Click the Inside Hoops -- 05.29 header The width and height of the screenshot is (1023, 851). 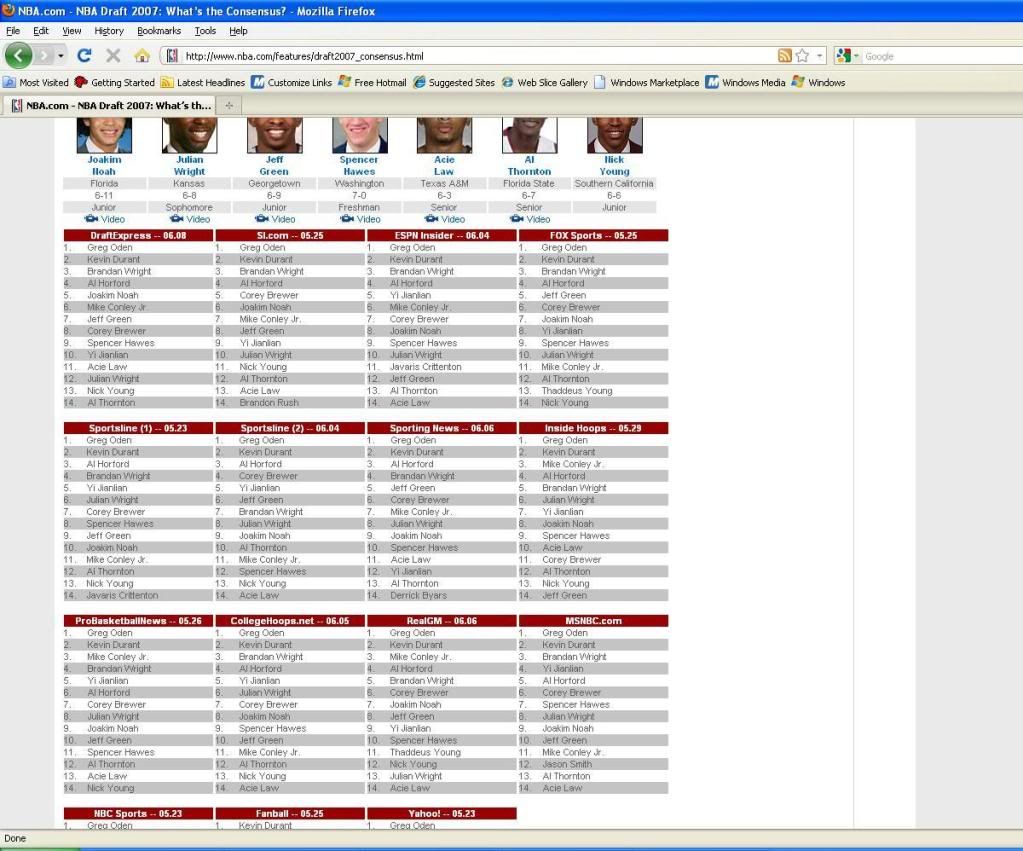(x=593, y=428)
